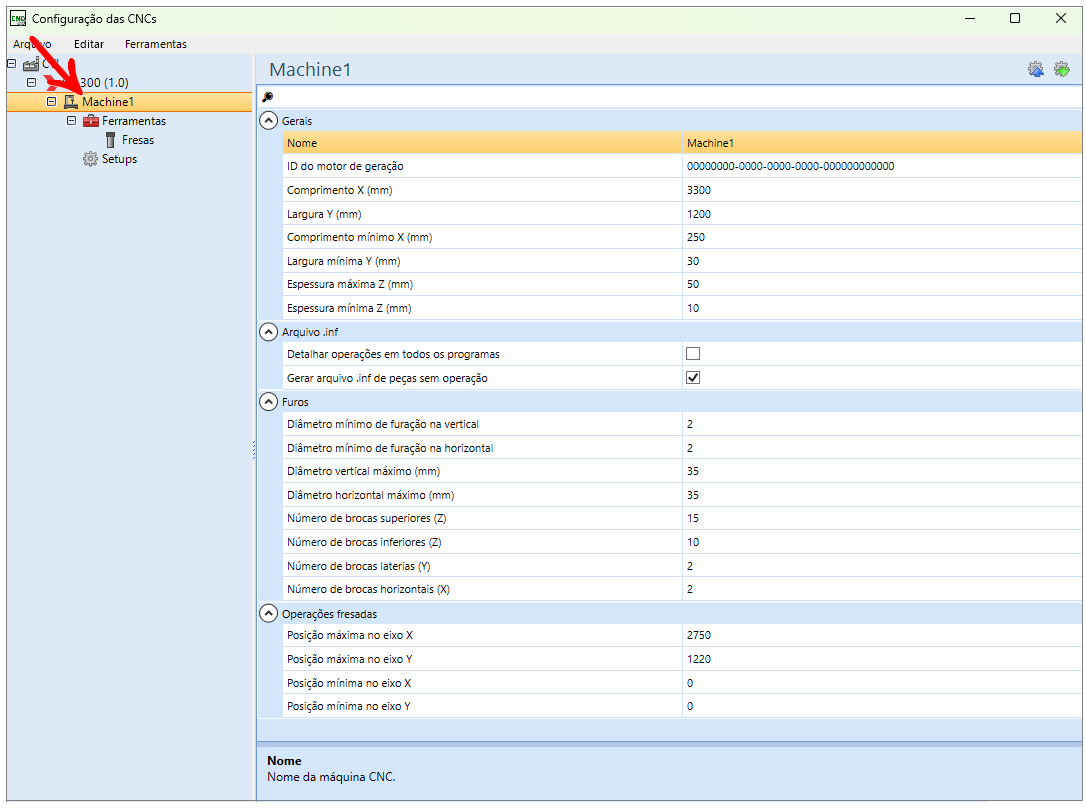Open the Ferramentas menu in the menu bar
Screen dimensions: 1086x812
(156, 44)
